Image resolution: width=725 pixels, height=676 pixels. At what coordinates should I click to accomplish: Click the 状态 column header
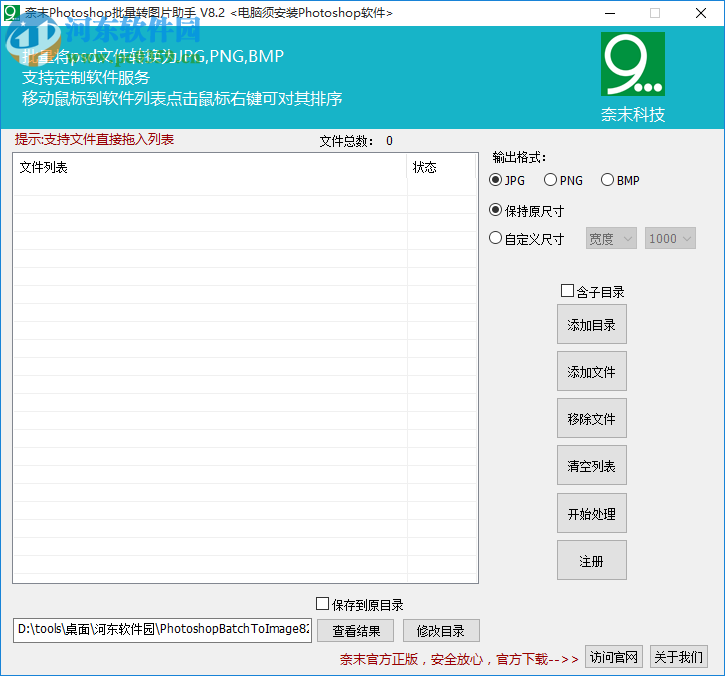tap(441, 167)
